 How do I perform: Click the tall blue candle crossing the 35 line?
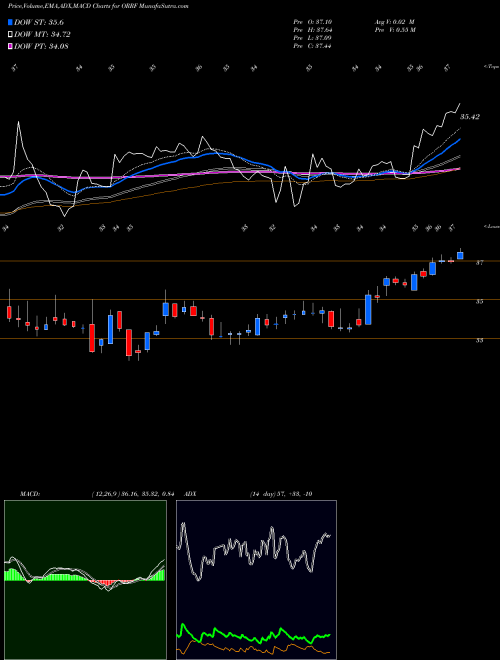[x=368, y=309]
